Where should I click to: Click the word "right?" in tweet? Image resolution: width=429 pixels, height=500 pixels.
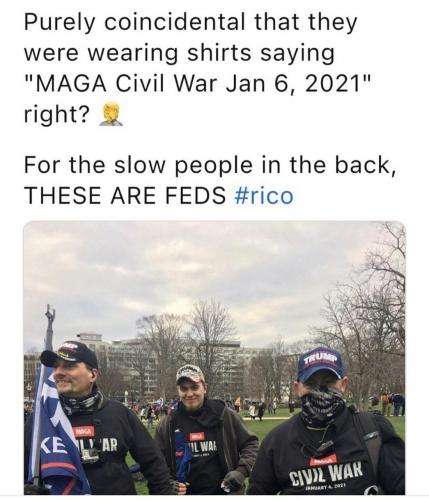click(57, 115)
